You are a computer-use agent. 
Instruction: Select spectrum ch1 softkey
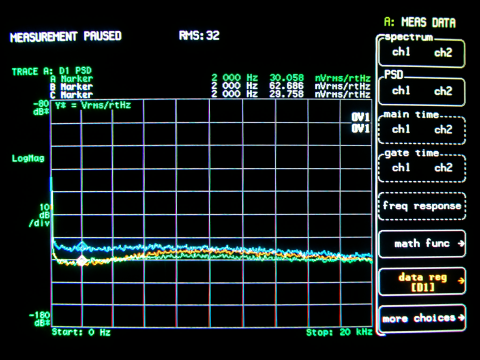tap(401, 52)
